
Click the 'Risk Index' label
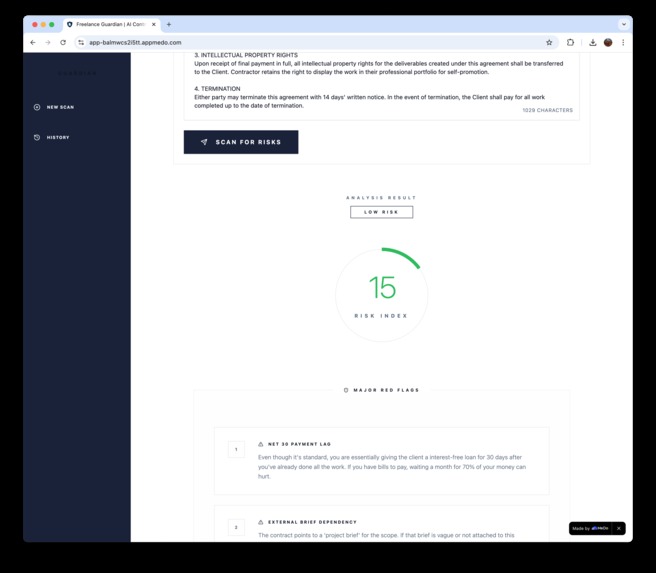(x=381, y=316)
